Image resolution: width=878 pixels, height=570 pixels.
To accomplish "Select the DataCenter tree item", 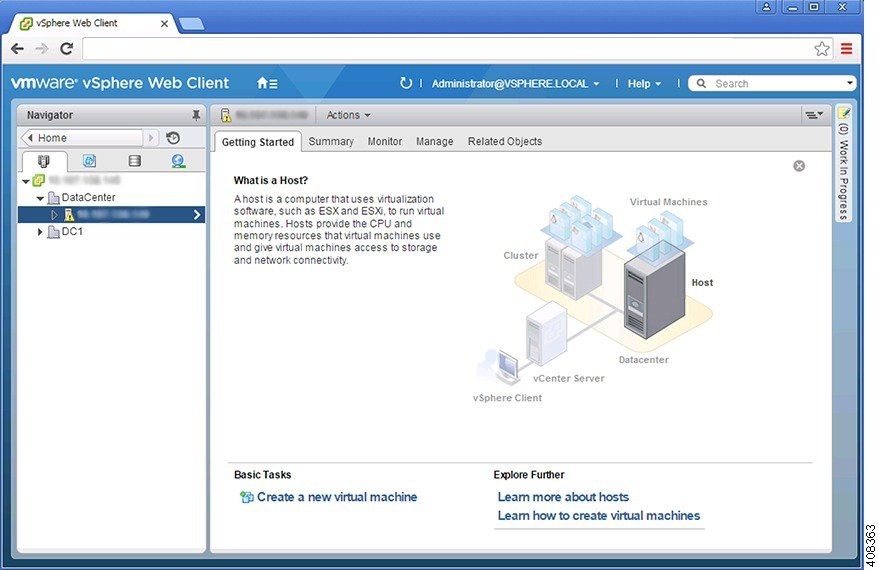I will click(88, 198).
